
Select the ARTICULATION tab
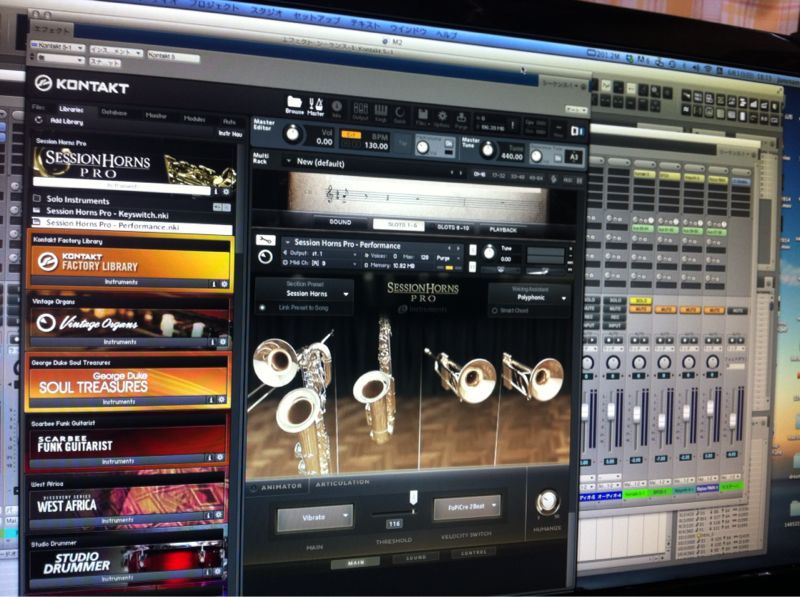pyautogui.click(x=342, y=482)
